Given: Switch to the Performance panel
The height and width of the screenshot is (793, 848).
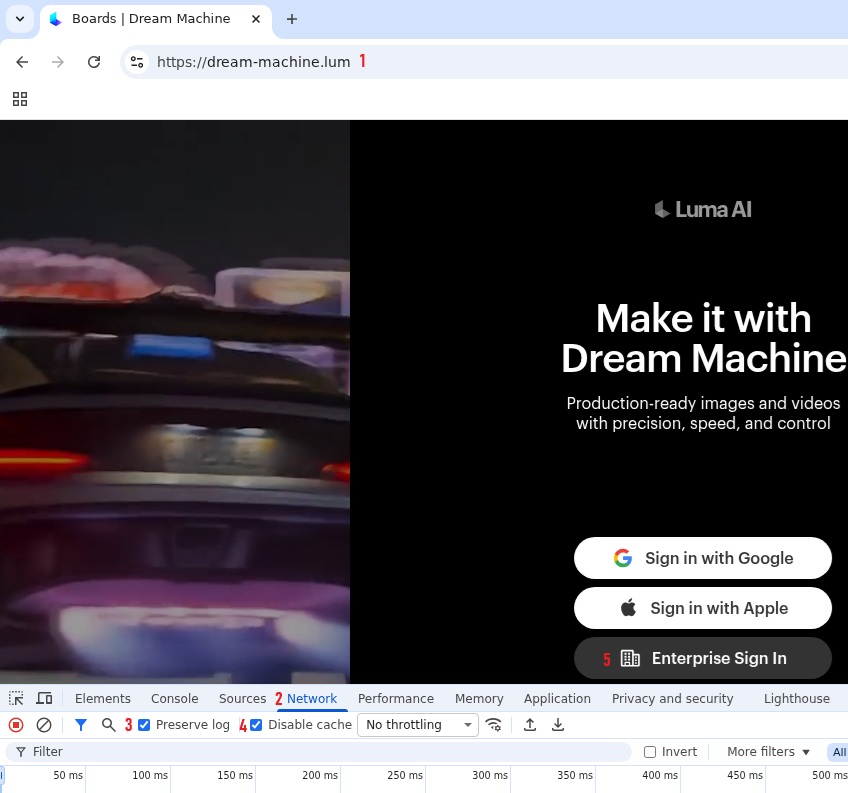Looking at the screenshot, I should [396, 698].
